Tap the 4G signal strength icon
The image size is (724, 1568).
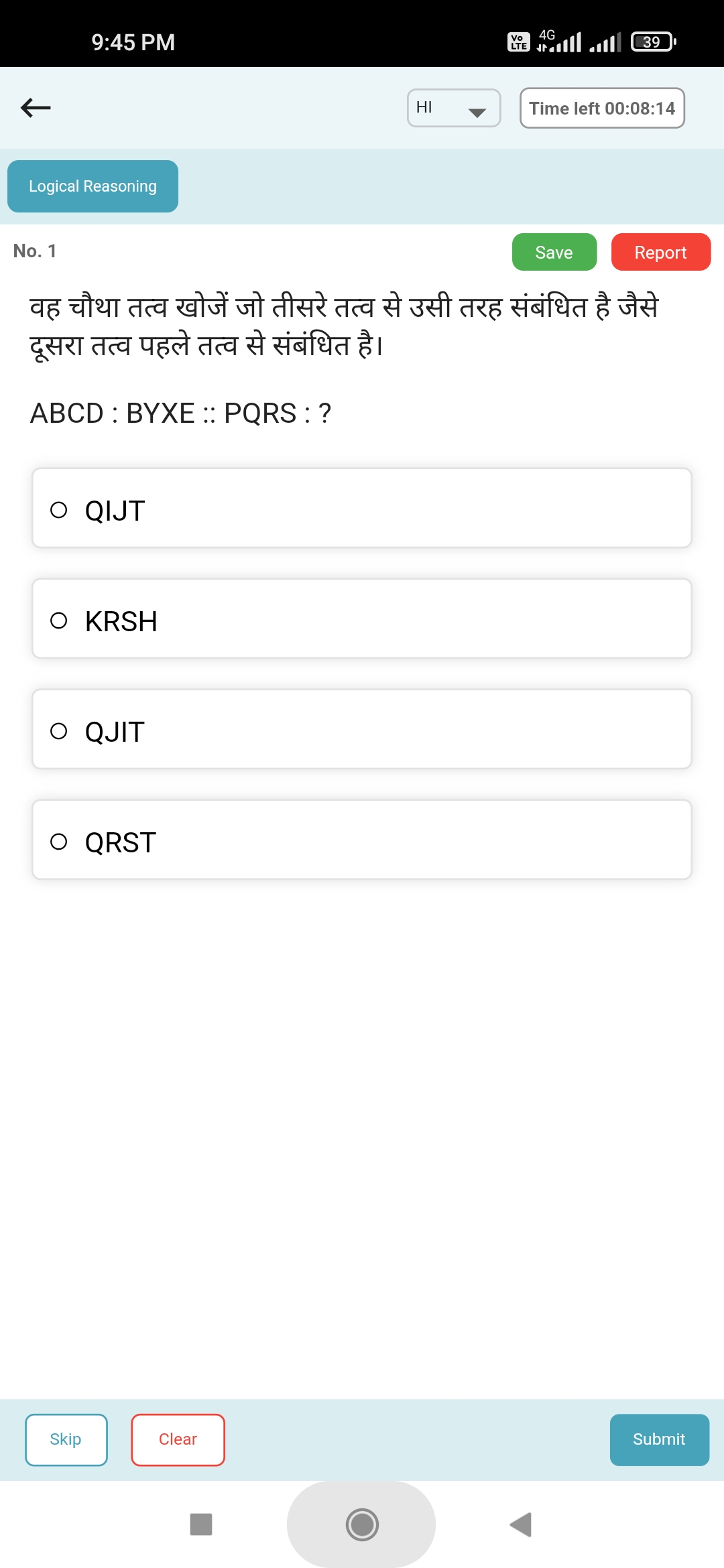pyautogui.click(x=559, y=41)
